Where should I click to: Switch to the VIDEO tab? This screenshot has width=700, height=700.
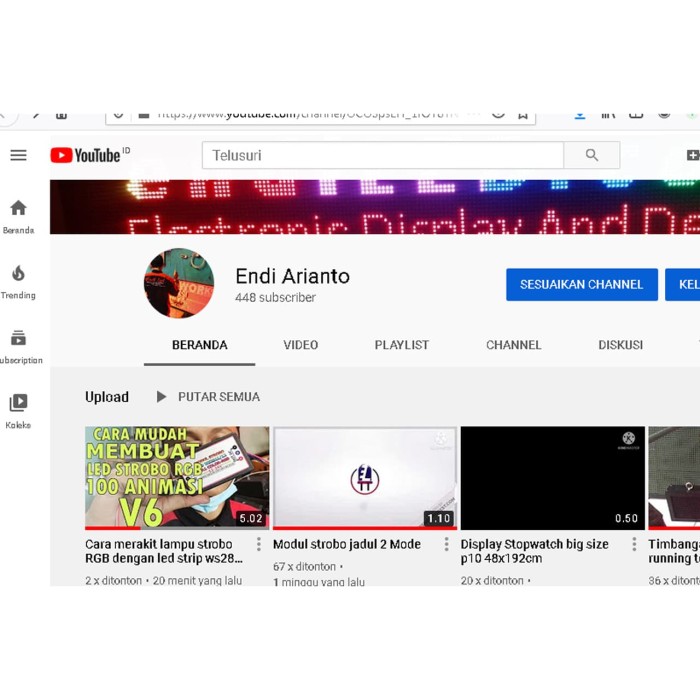point(300,345)
